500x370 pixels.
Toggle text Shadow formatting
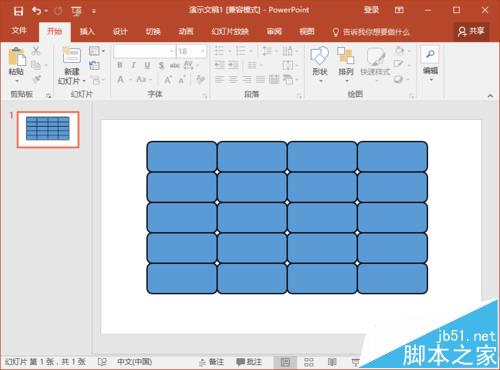pos(161,65)
